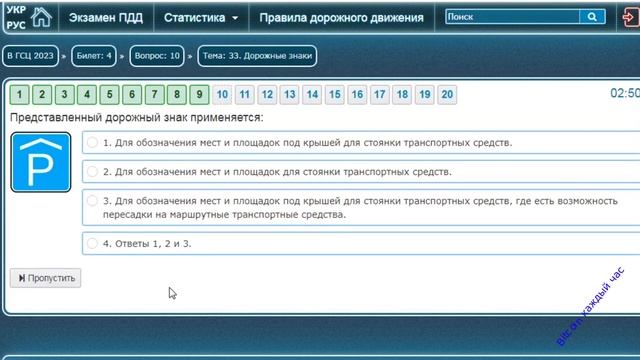Open the Тема: 33. Дорожные знаки breadcrumb
640x360 pixels.
coord(257,56)
